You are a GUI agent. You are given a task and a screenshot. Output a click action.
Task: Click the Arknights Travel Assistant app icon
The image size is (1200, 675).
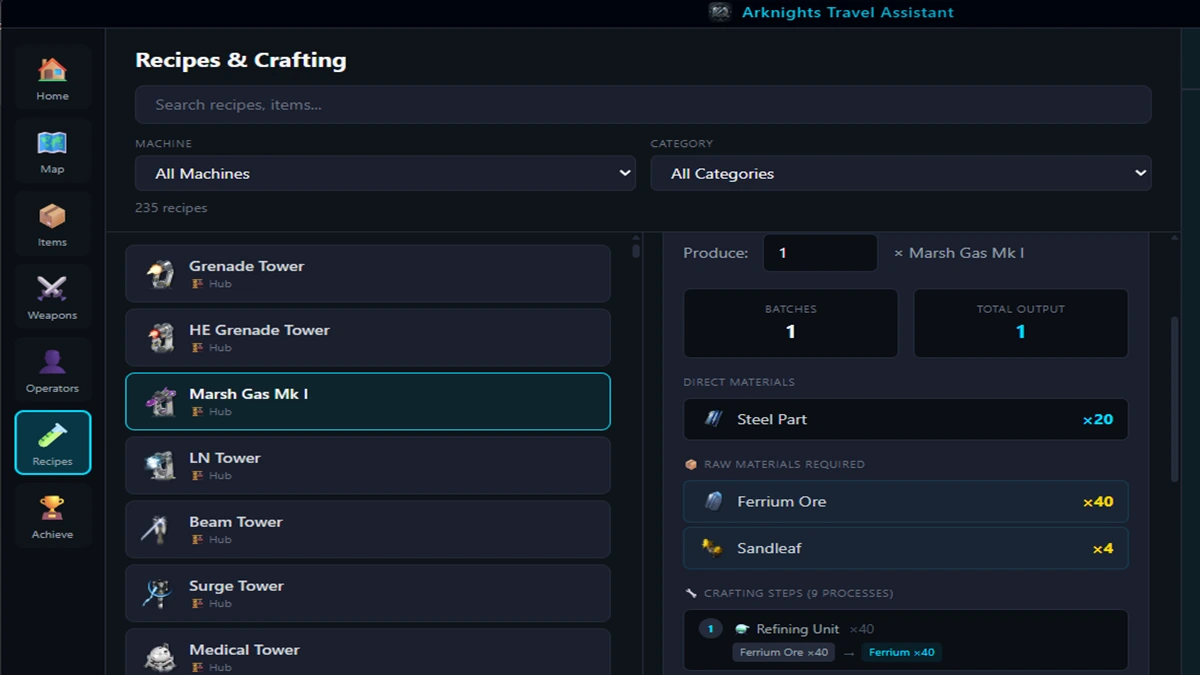click(720, 12)
